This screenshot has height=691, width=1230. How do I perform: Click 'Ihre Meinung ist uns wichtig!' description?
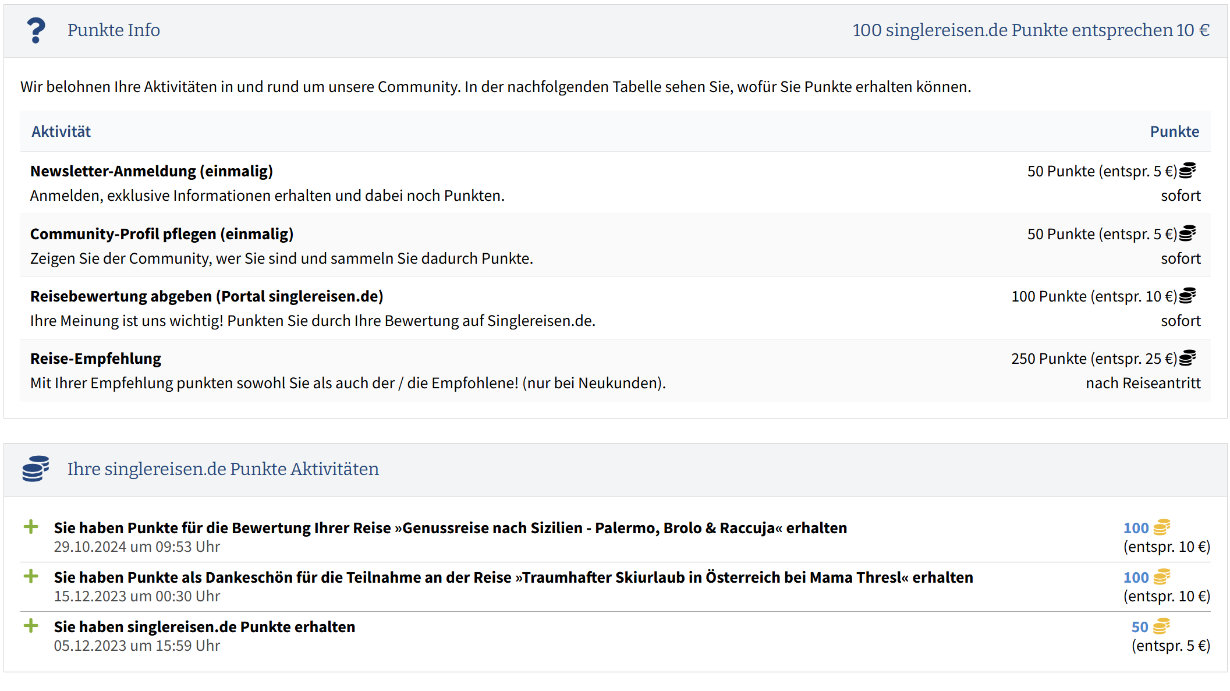(313, 321)
